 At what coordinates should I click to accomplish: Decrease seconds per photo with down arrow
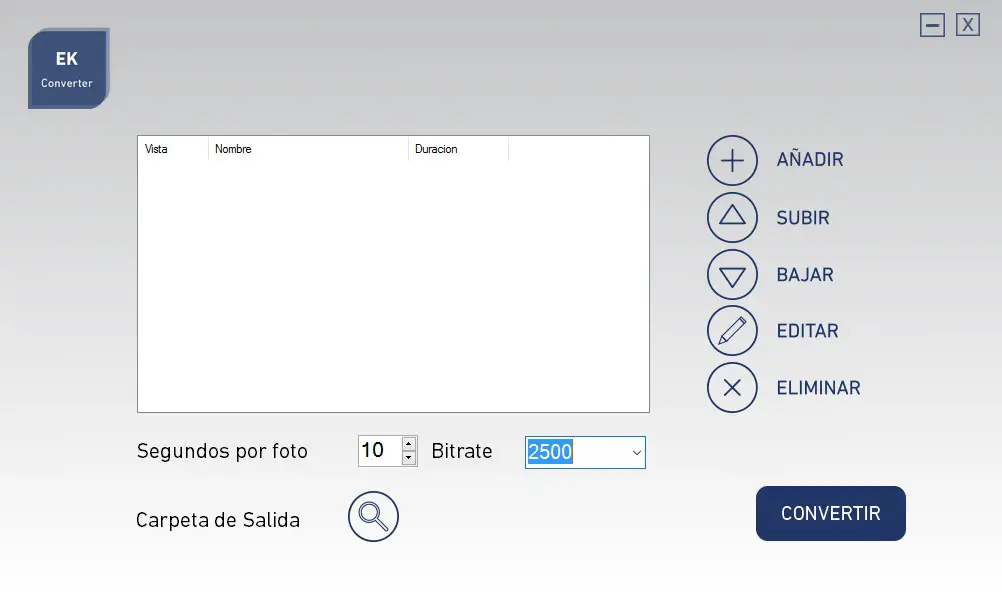[408, 458]
